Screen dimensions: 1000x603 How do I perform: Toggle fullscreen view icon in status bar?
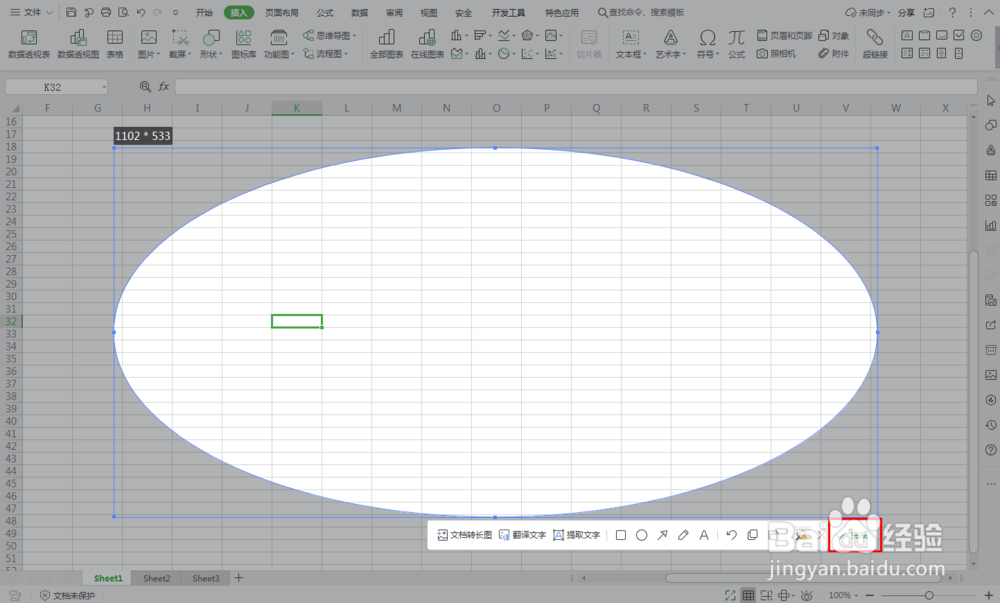point(730,595)
